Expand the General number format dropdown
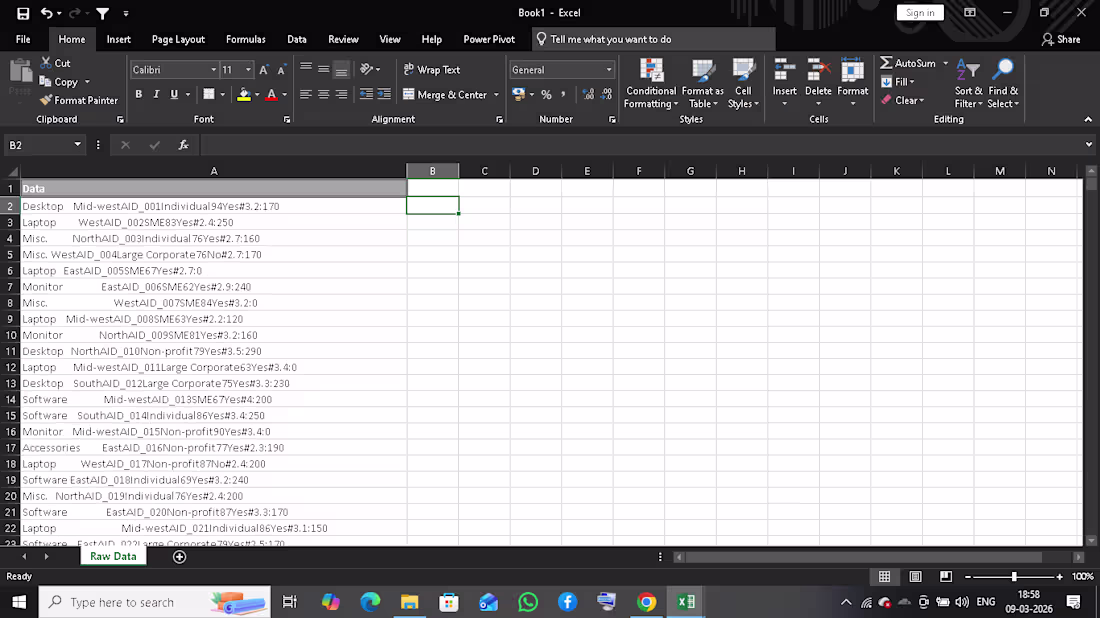Viewport: 1100px width, 618px height. [x=608, y=70]
